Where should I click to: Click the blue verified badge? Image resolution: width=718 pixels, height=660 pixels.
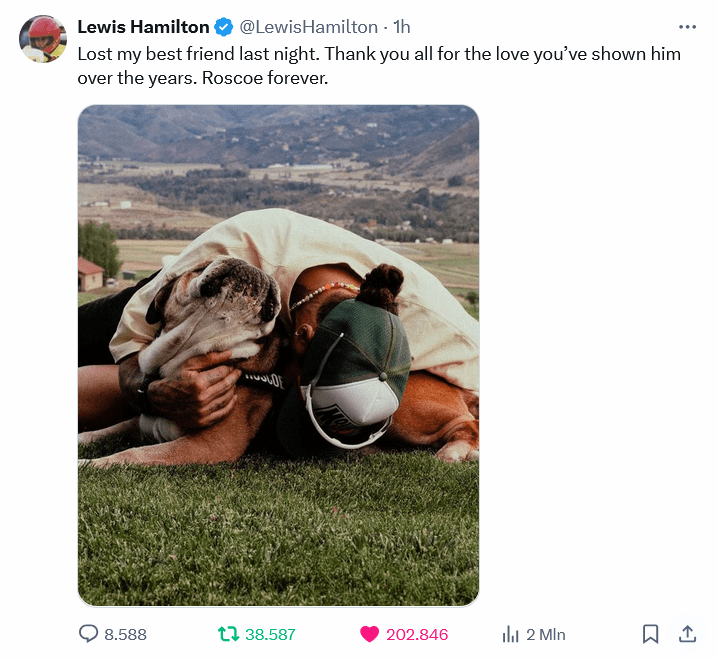tap(224, 27)
